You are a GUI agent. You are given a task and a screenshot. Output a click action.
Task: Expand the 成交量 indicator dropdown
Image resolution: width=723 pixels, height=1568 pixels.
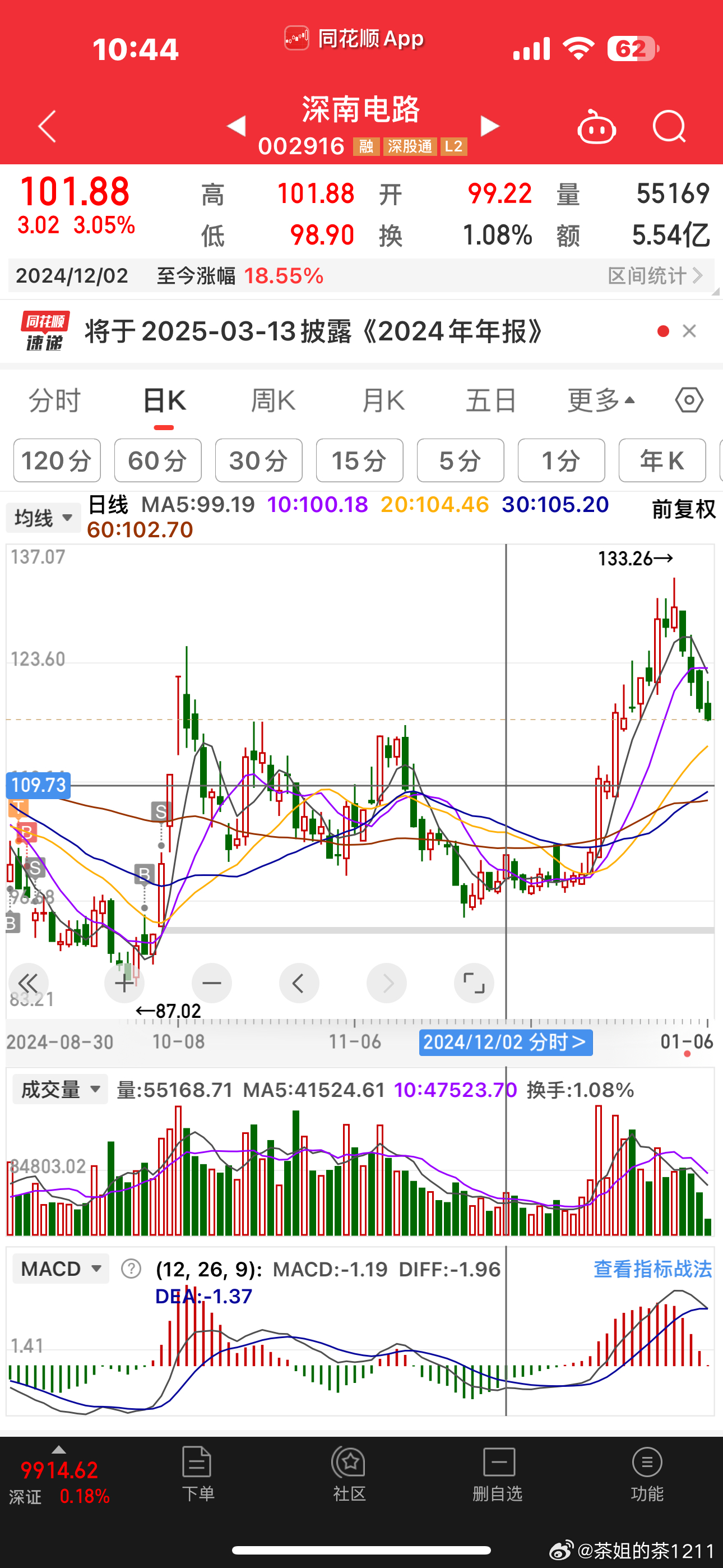click(61, 1090)
